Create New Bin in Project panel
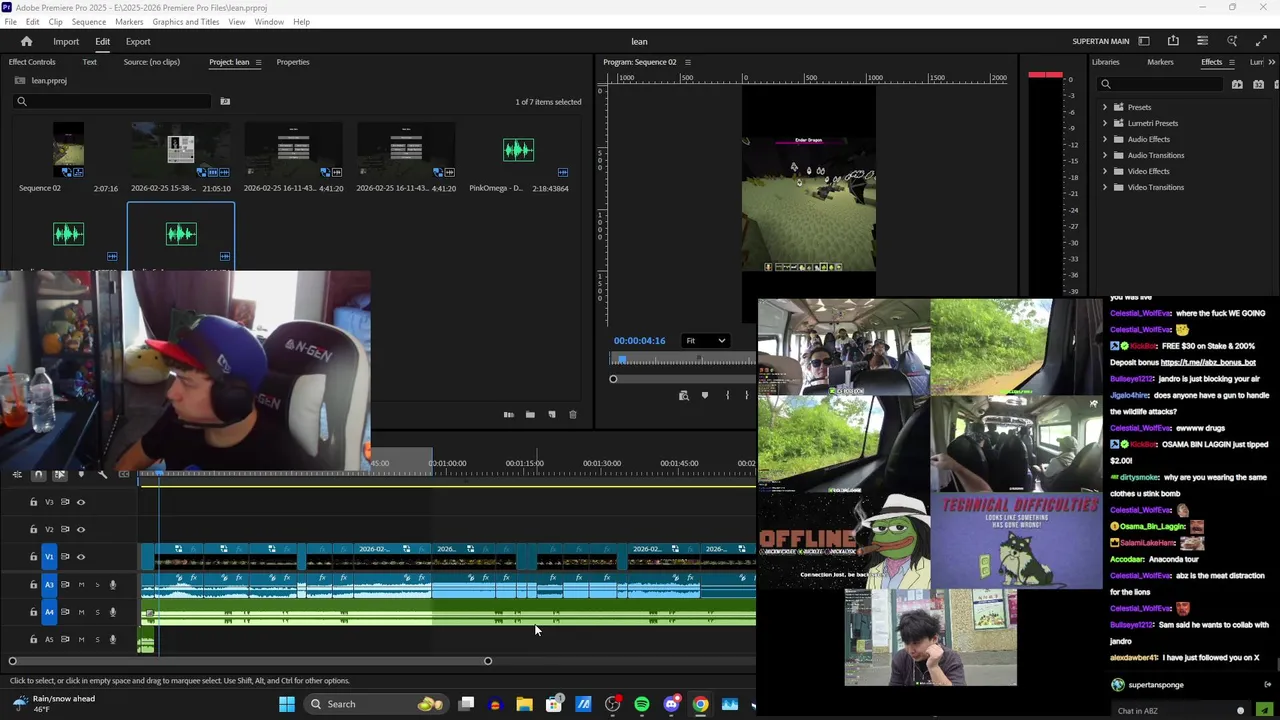The height and width of the screenshot is (720, 1280). pyautogui.click(x=530, y=414)
